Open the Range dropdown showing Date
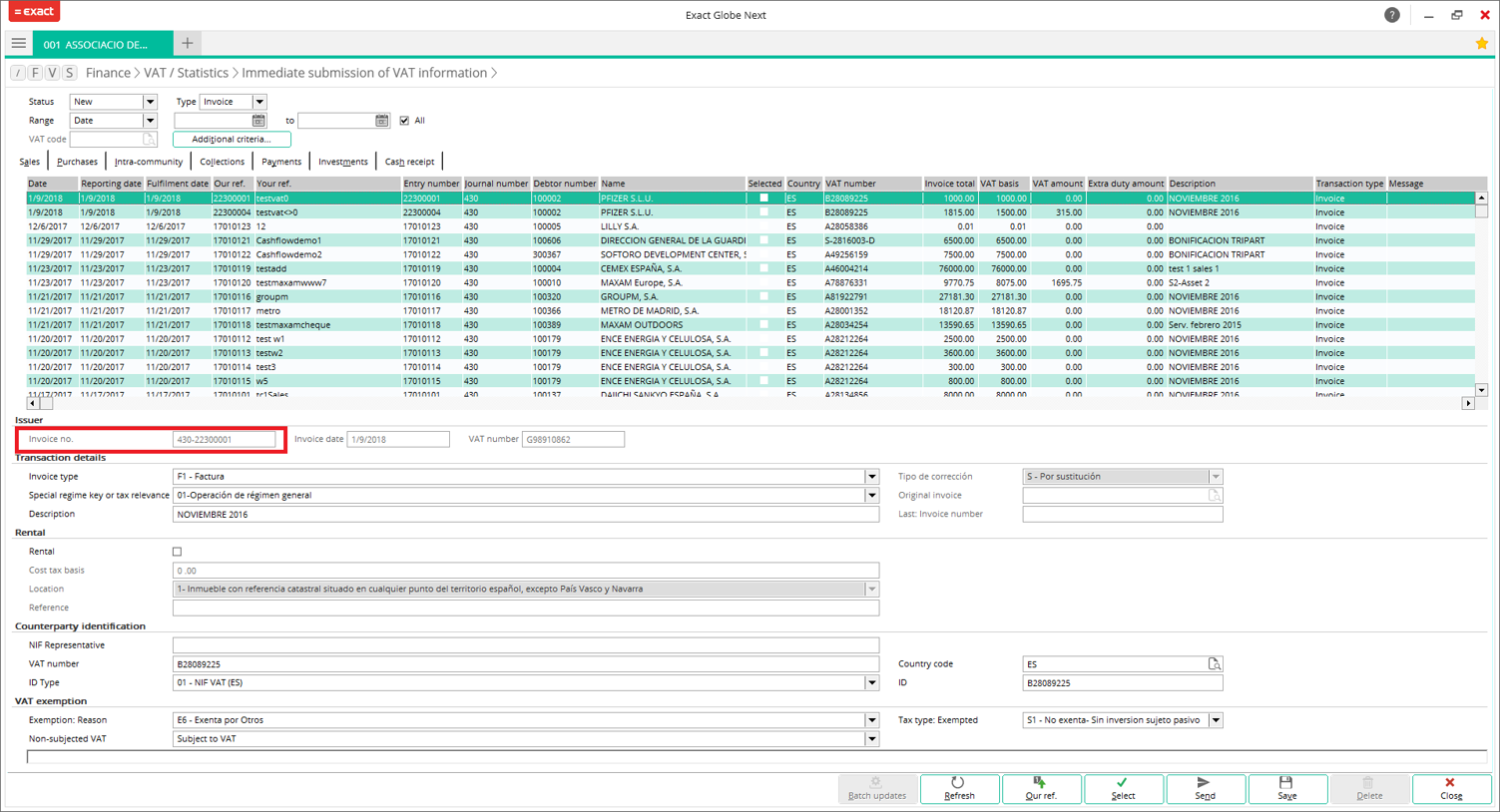Viewport: 1500px width, 812px height. 150,121
